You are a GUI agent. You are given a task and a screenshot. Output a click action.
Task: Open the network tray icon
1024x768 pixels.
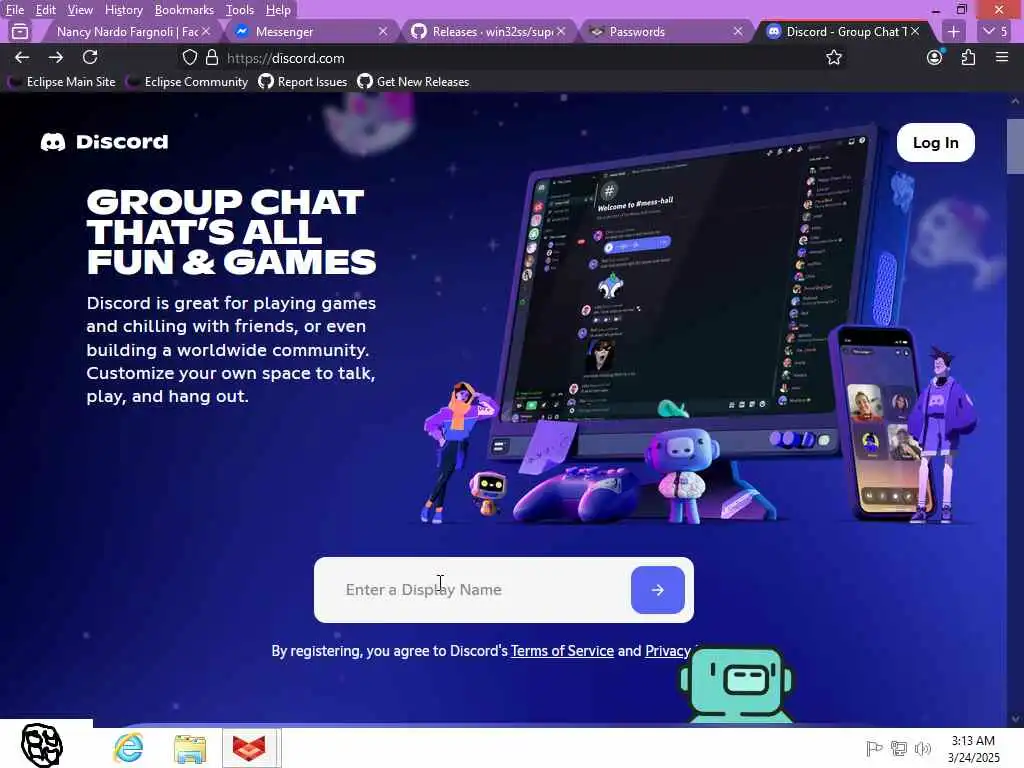coord(899,748)
